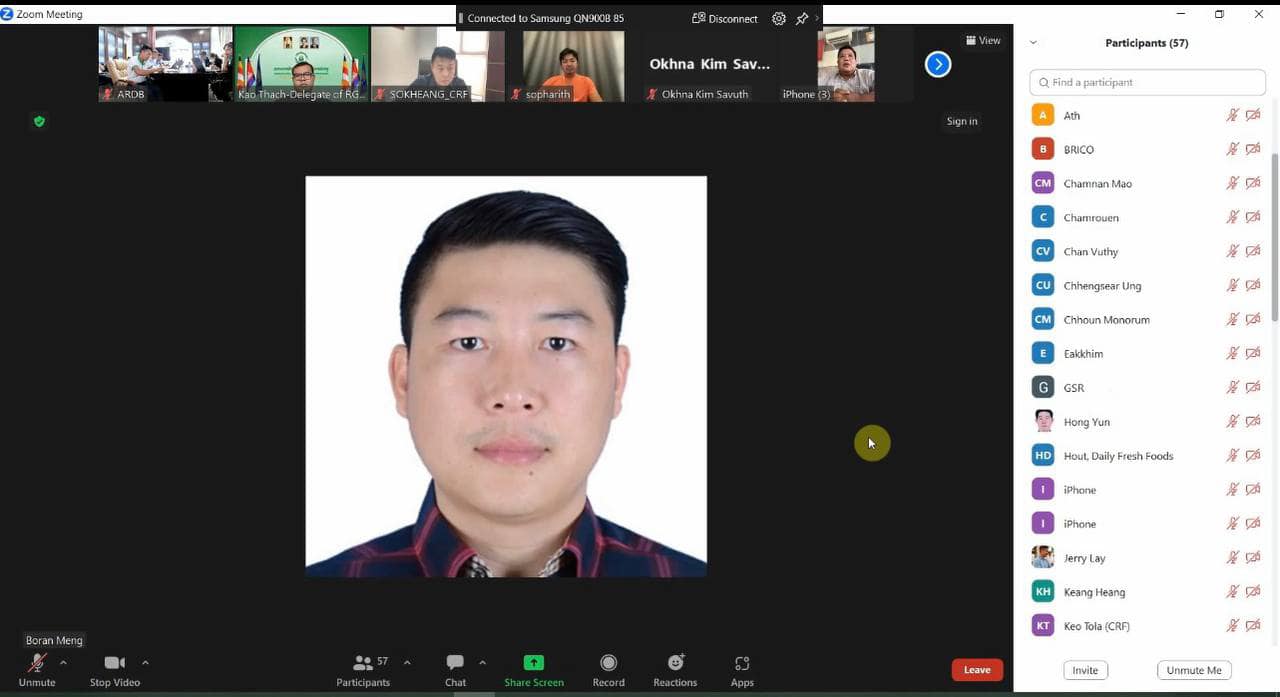Screen dimensions: 1280x697
Task: Collapse the Participants panel header chevron
Action: pyautogui.click(x=1033, y=43)
